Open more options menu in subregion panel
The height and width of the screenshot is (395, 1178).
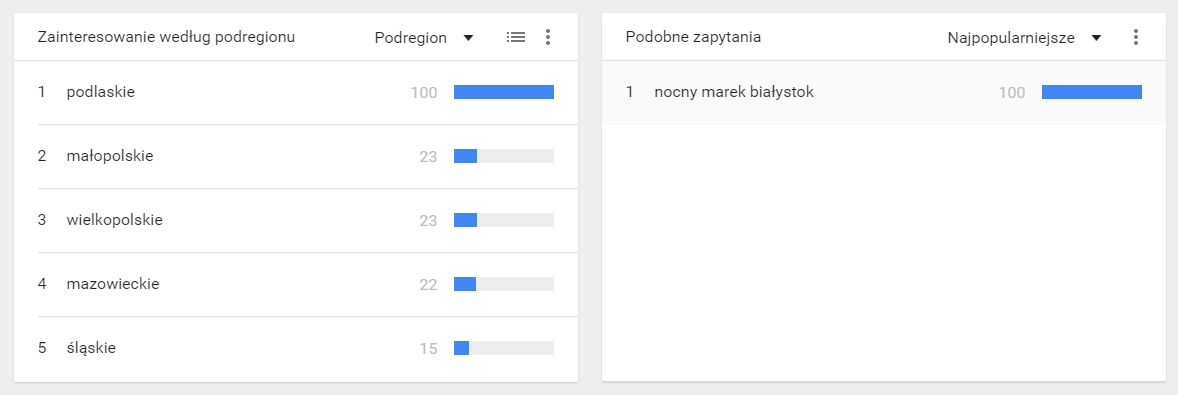coord(548,37)
